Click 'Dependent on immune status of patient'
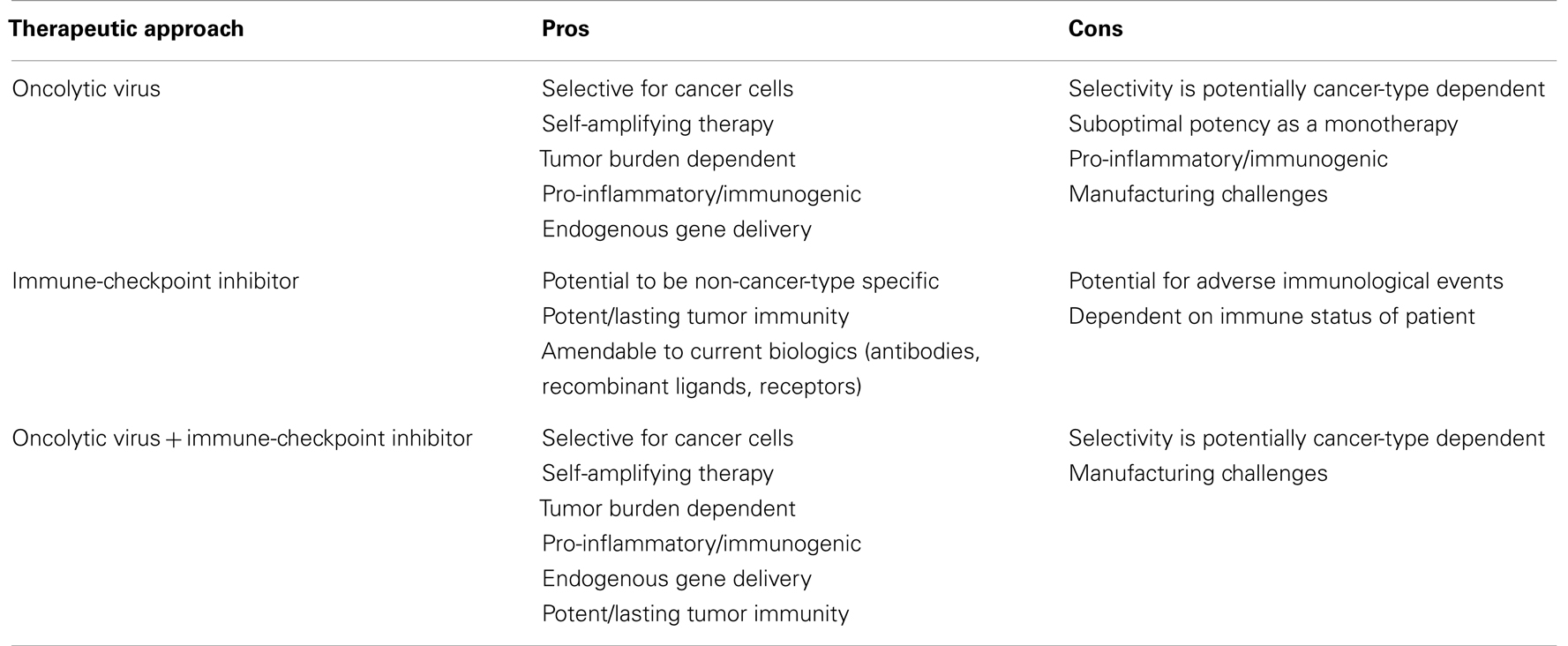The image size is (1568, 646). tap(1272, 317)
